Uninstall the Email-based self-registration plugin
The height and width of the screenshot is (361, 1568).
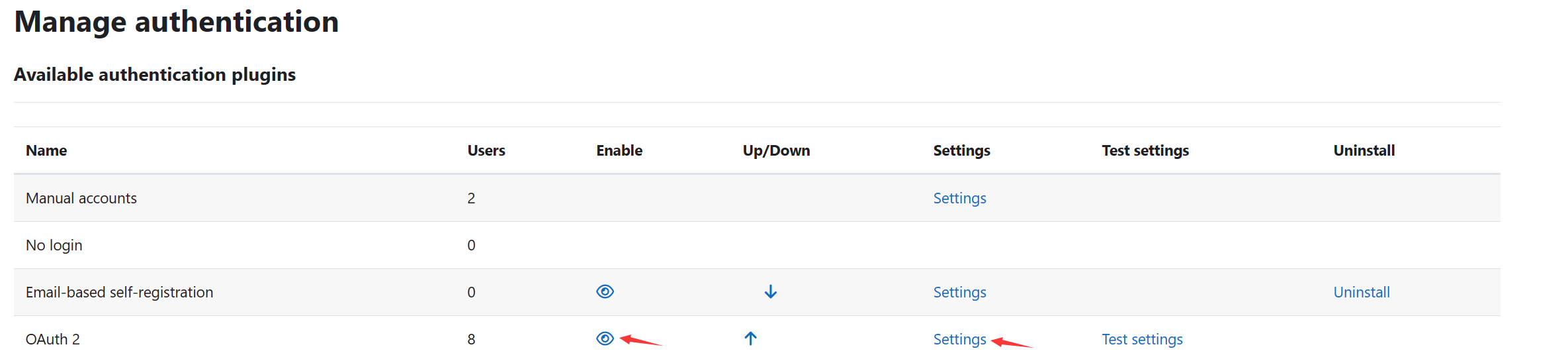(x=1361, y=292)
